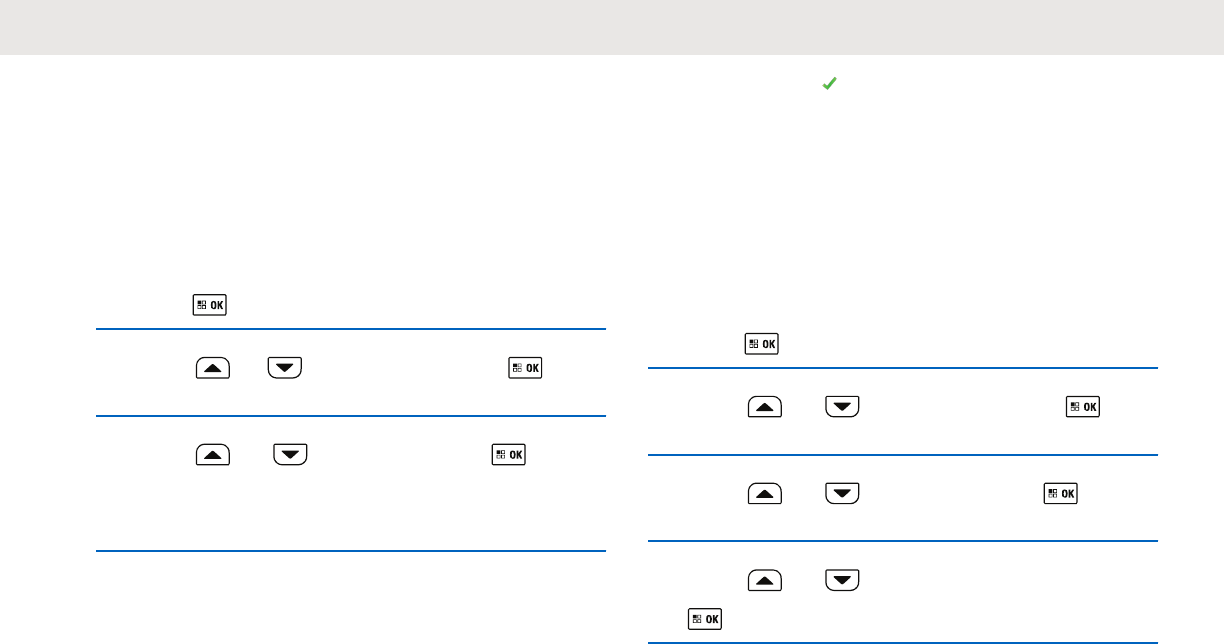Click the OK key in right column's third step
This screenshot has height=644, width=1224.
point(1061,495)
